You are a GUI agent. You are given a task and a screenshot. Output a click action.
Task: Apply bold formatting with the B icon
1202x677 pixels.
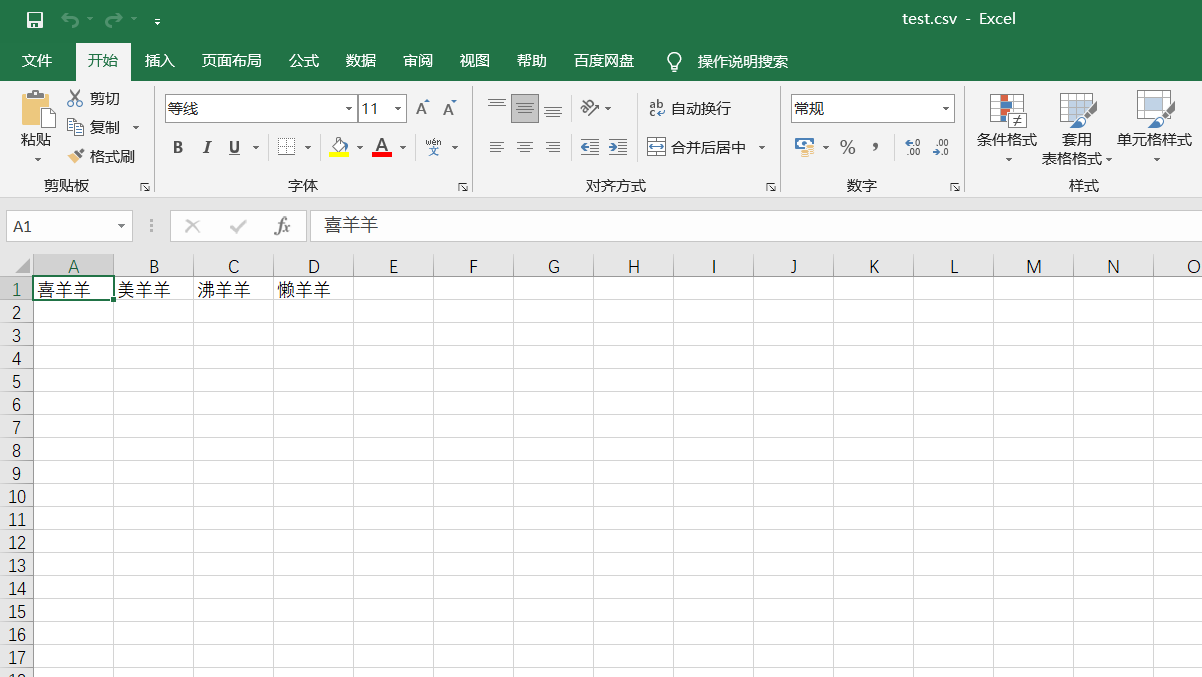pyautogui.click(x=177, y=147)
